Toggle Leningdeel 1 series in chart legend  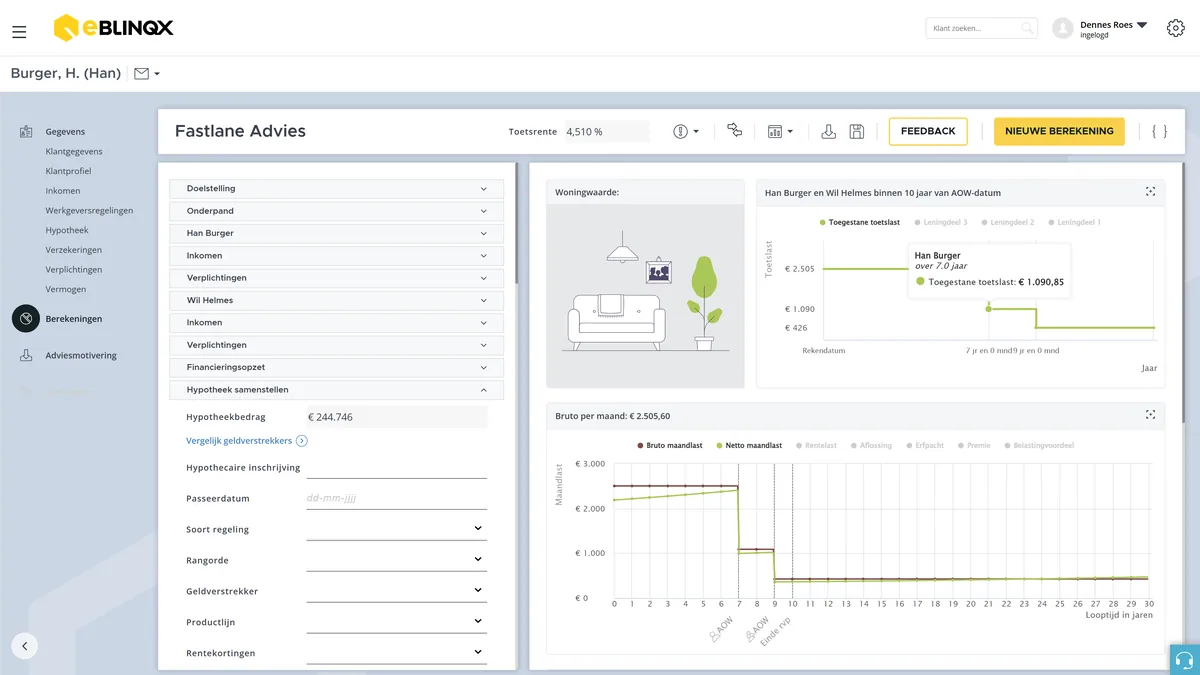pyautogui.click(x=1074, y=222)
